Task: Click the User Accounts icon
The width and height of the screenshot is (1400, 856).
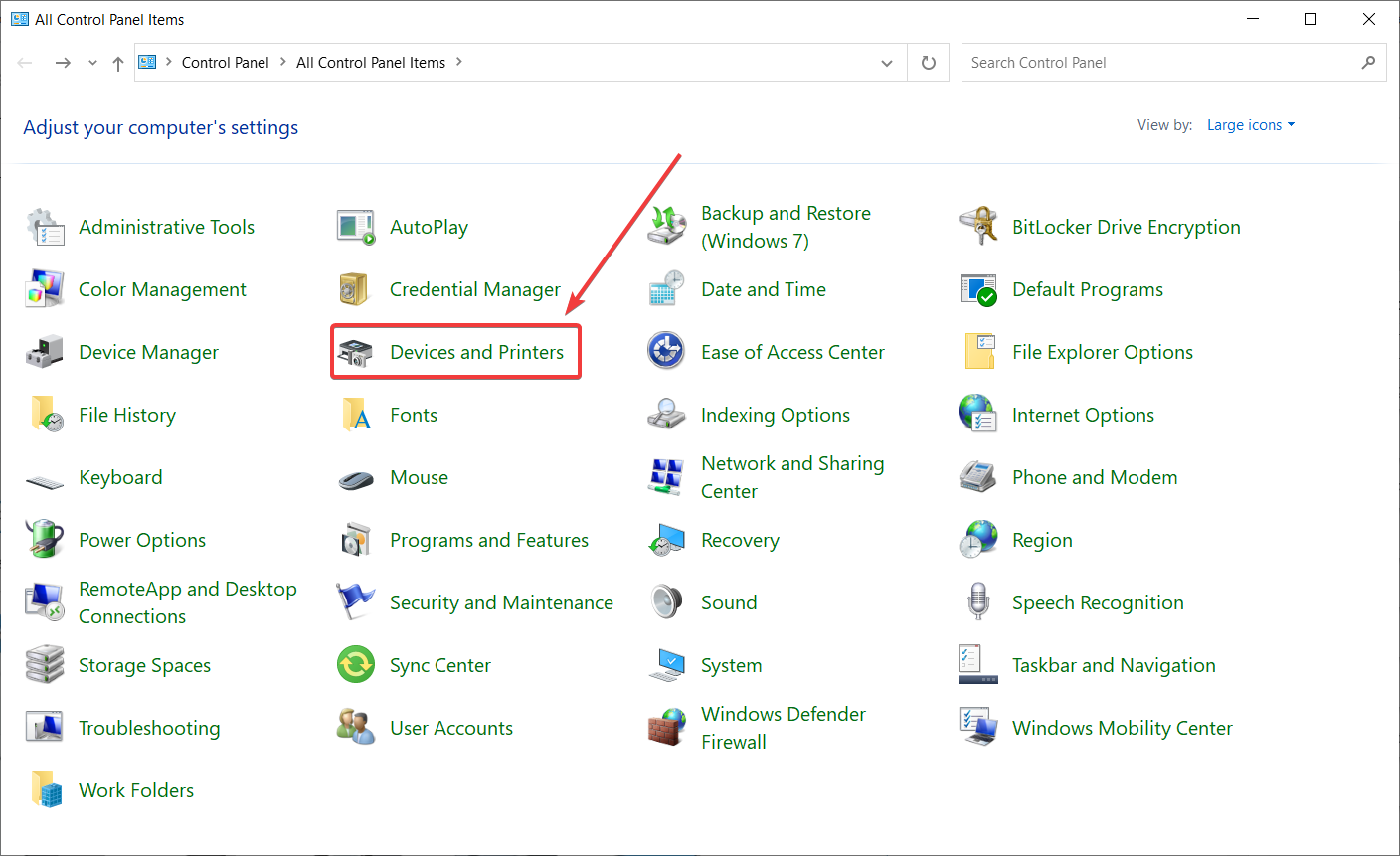Action: point(356,728)
